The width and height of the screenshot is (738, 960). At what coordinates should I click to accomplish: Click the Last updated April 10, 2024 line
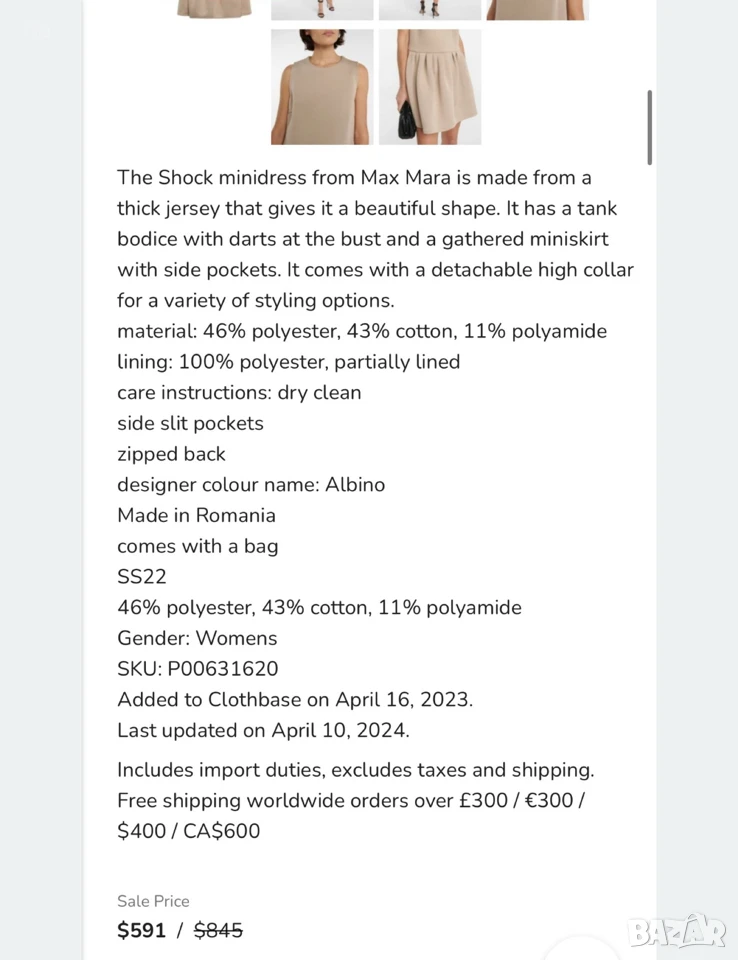(x=263, y=730)
